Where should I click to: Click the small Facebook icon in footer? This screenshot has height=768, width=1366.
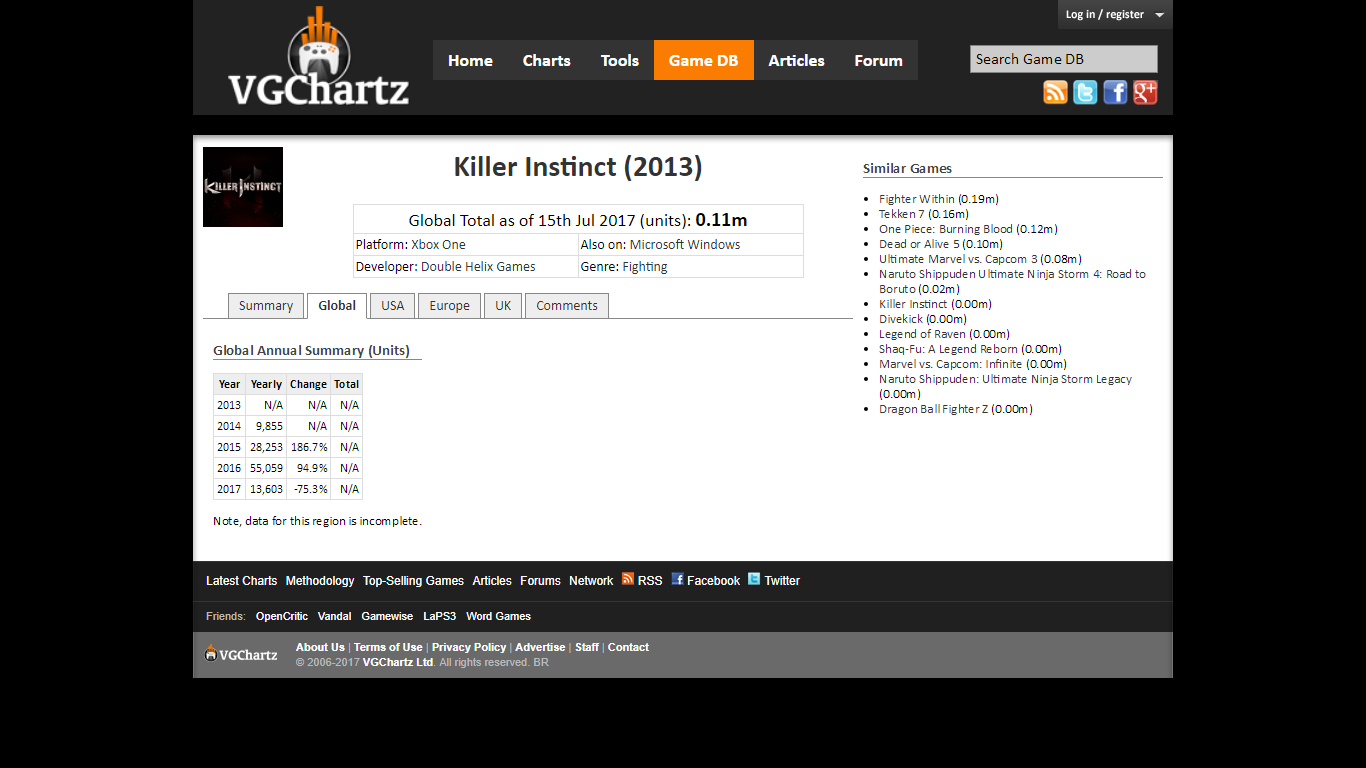[x=677, y=578]
